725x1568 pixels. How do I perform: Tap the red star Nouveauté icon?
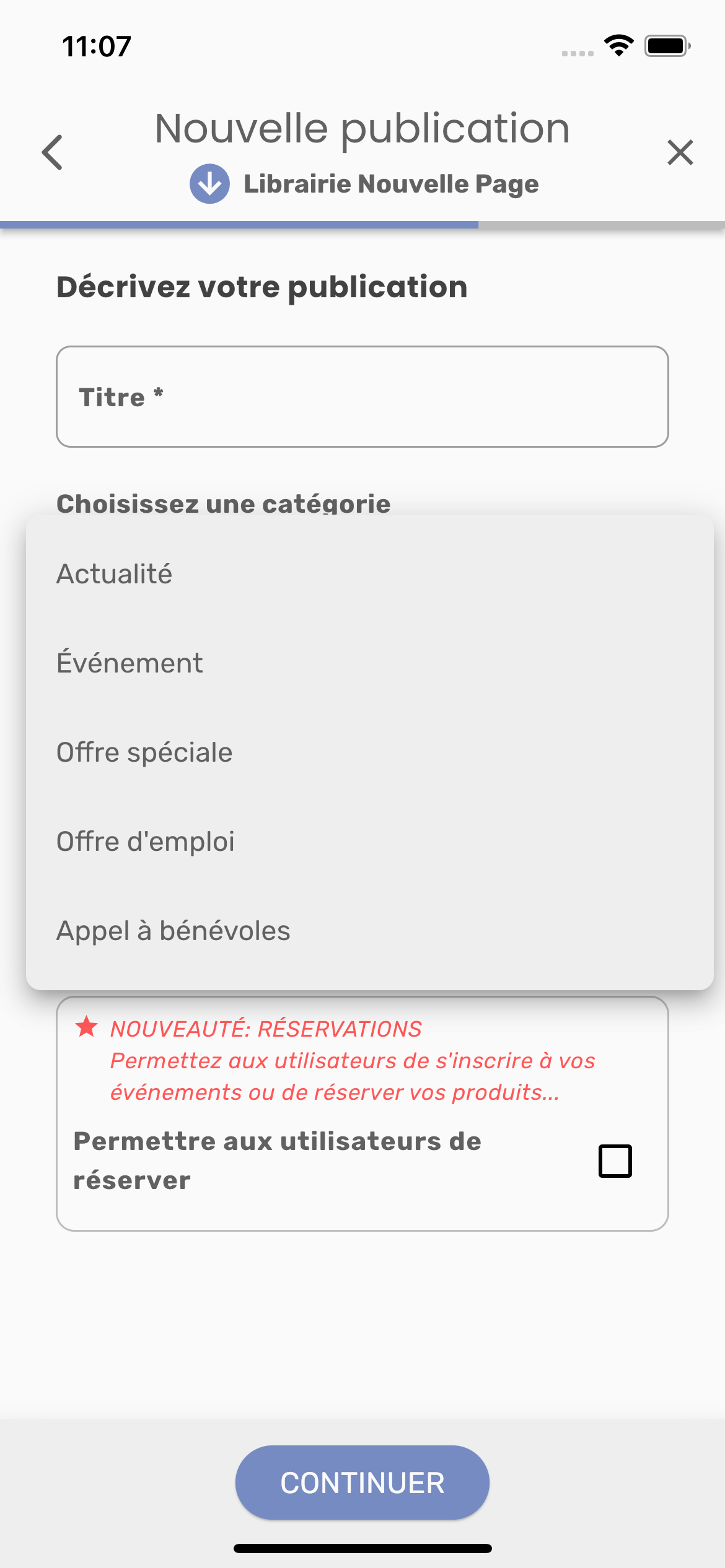point(87,1027)
